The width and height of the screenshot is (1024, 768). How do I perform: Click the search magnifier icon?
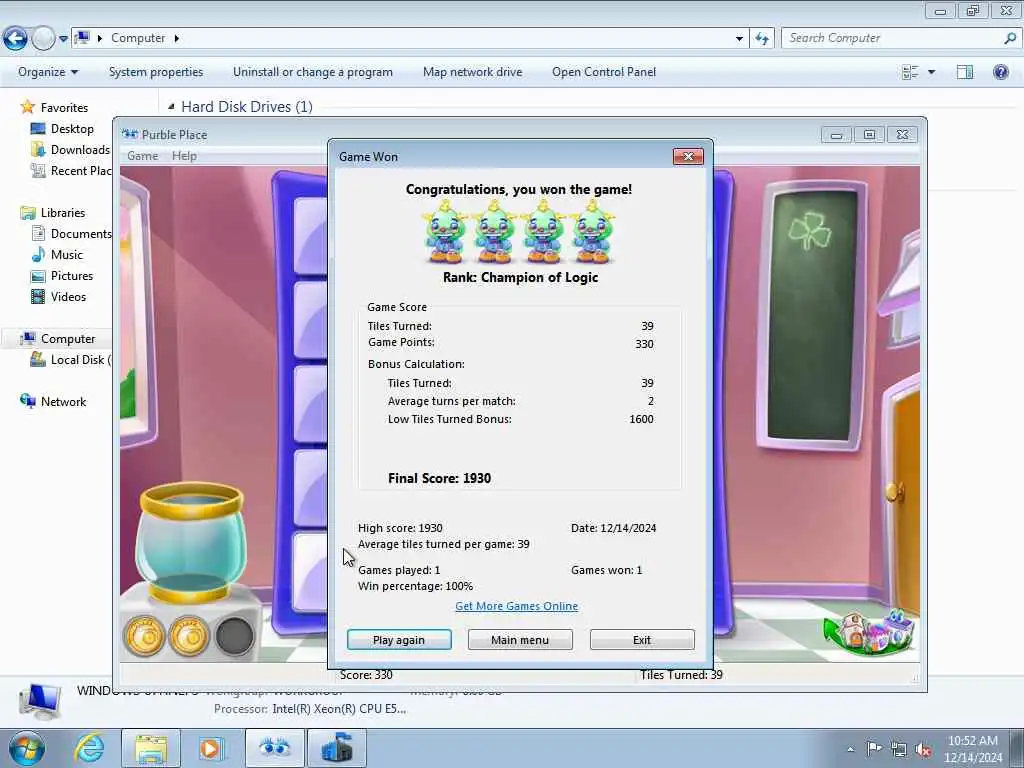pos(1010,38)
